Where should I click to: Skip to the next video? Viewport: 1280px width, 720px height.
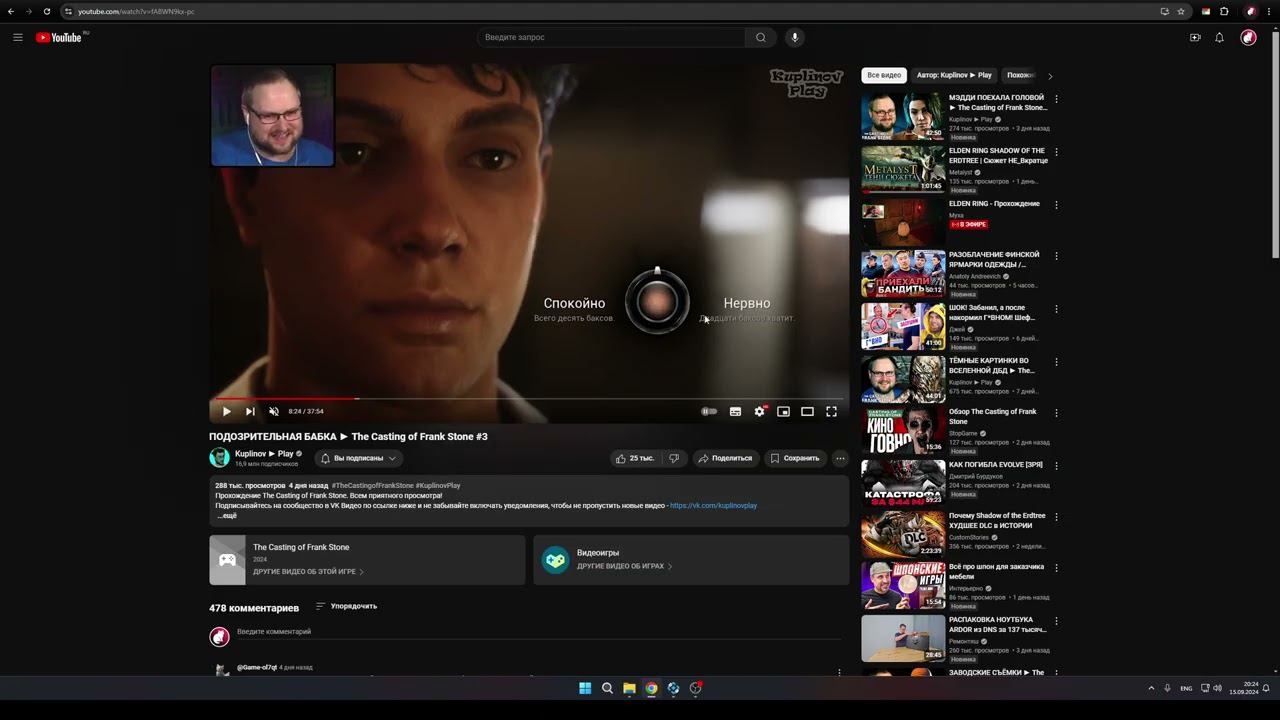[250, 411]
